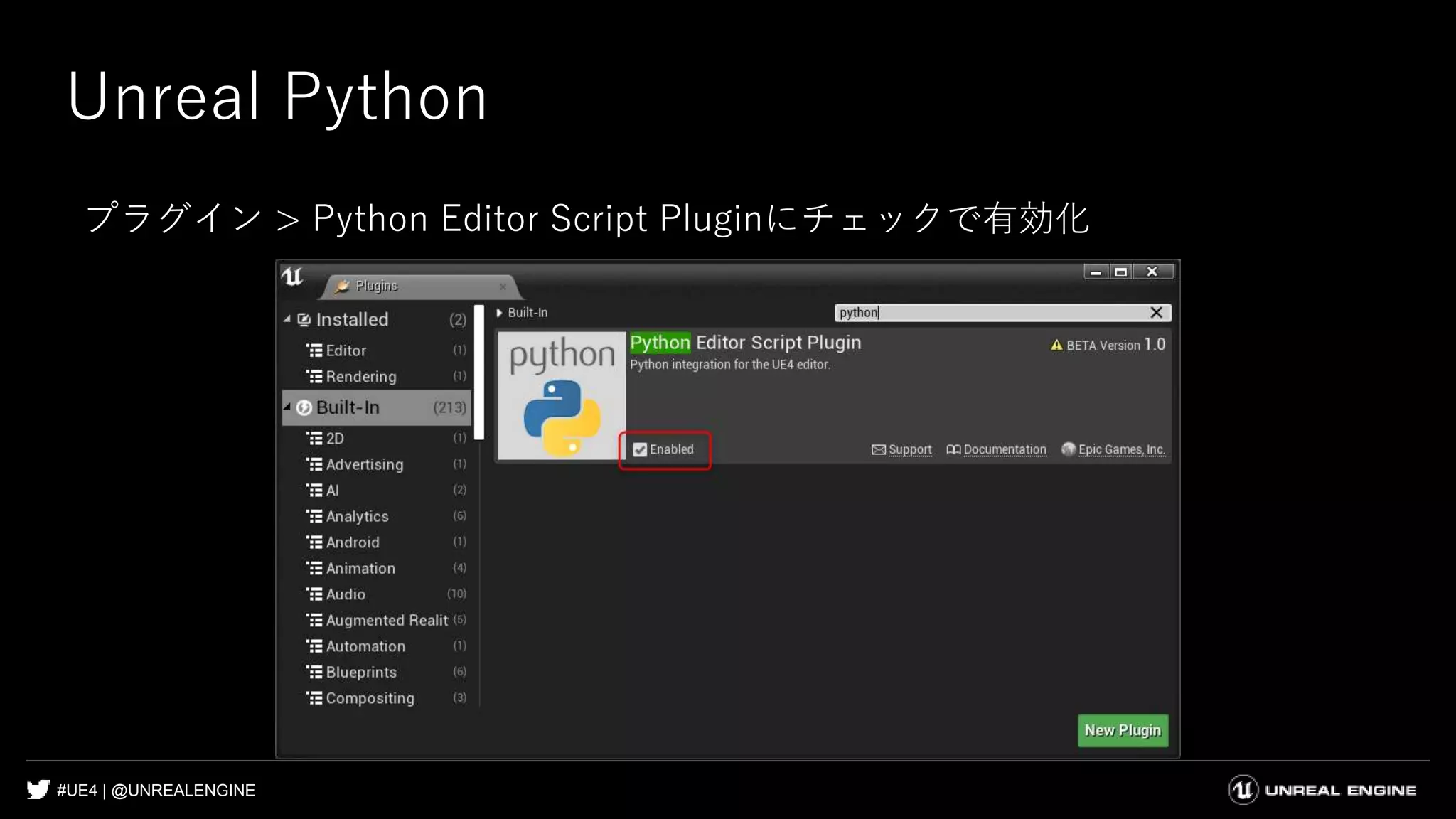The height and width of the screenshot is (819, 1456).
Task: Open the Editor category under Installed
Action: pos(386,350)
